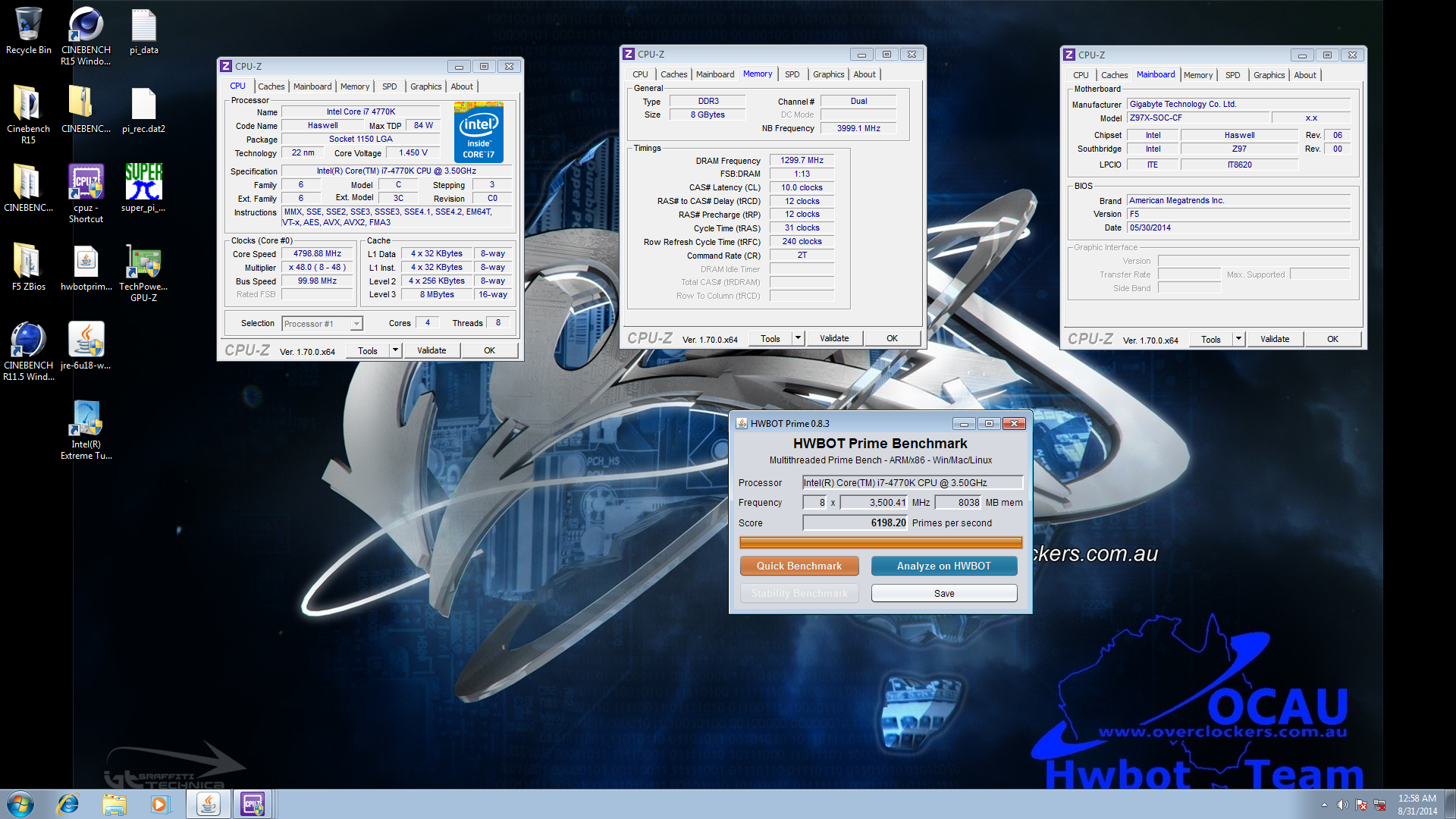Select the jre-6u18 installer icon
Image resolution: width=1456 pixels, height=819 pixels.
86,346
